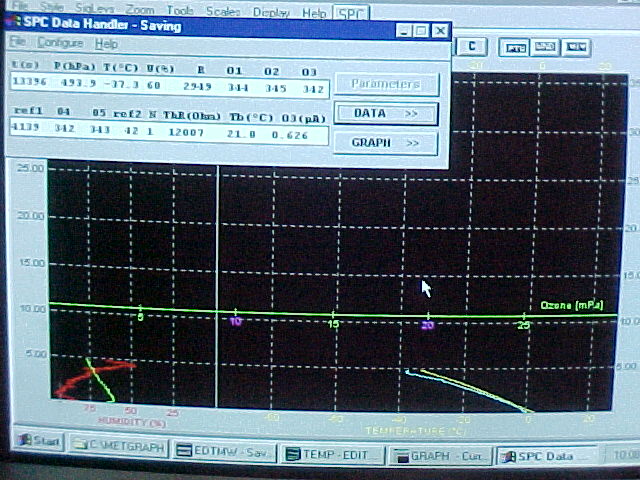Image resolution: width=640 pixels, height=480 pixels.
Task: Click the temperature value -37.3
Action: [121, 84]
